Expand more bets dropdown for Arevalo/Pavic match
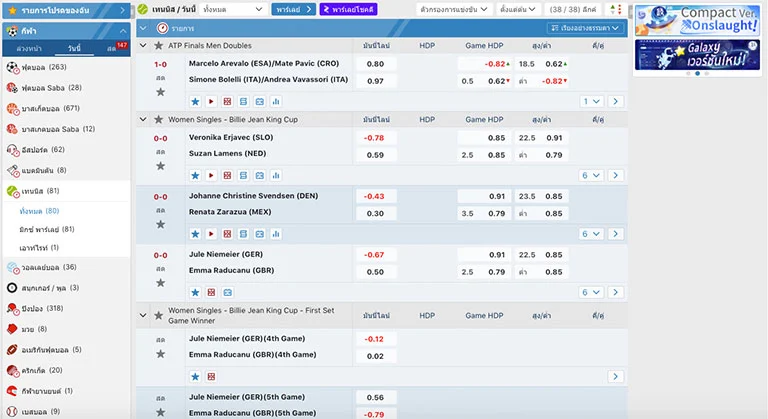The image size is (768, 419). tap(592, 101)
